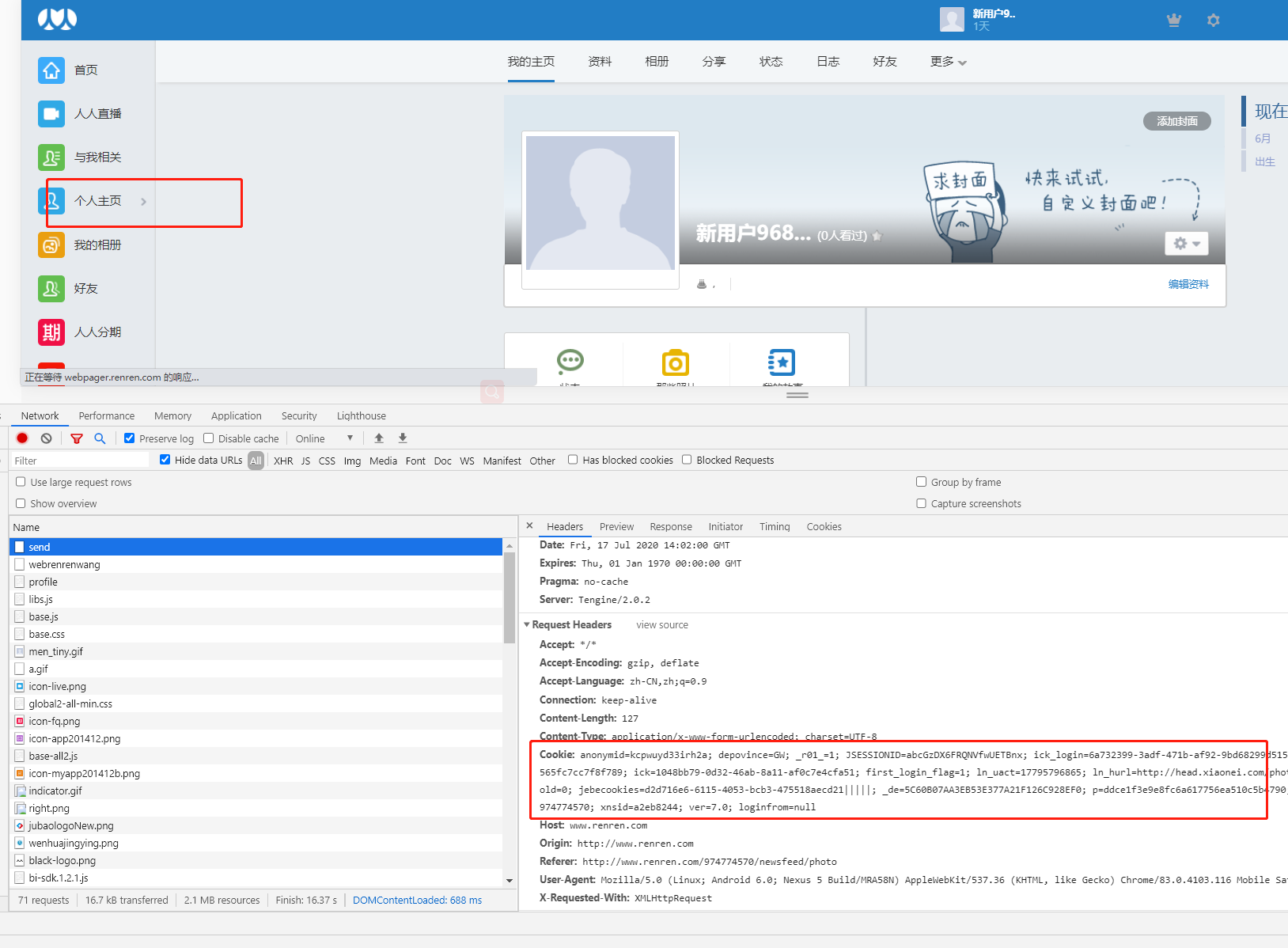Screen dimensions: 1288x948
Task: Close the request details pane
Action: (529, 526)
